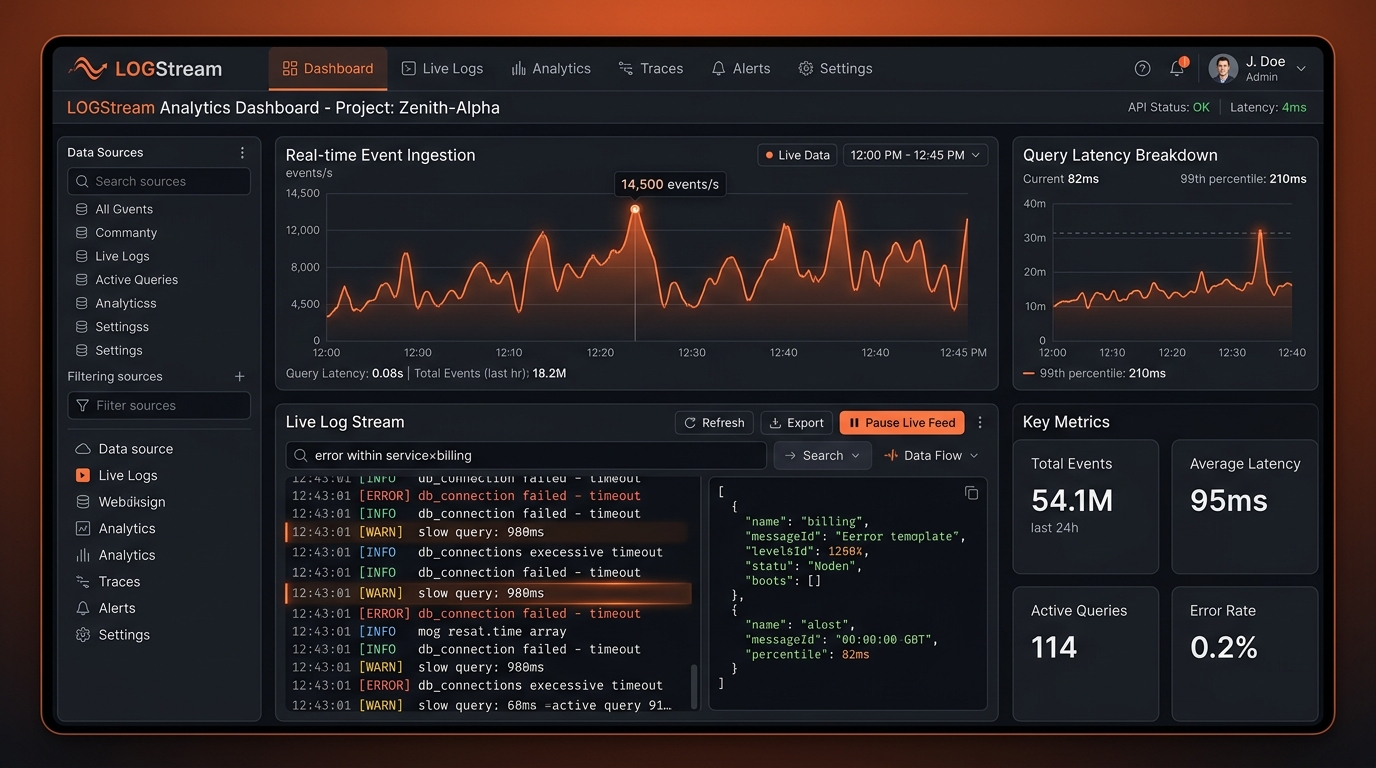Click the J. Doe profile avatar

pos(1222,68)
